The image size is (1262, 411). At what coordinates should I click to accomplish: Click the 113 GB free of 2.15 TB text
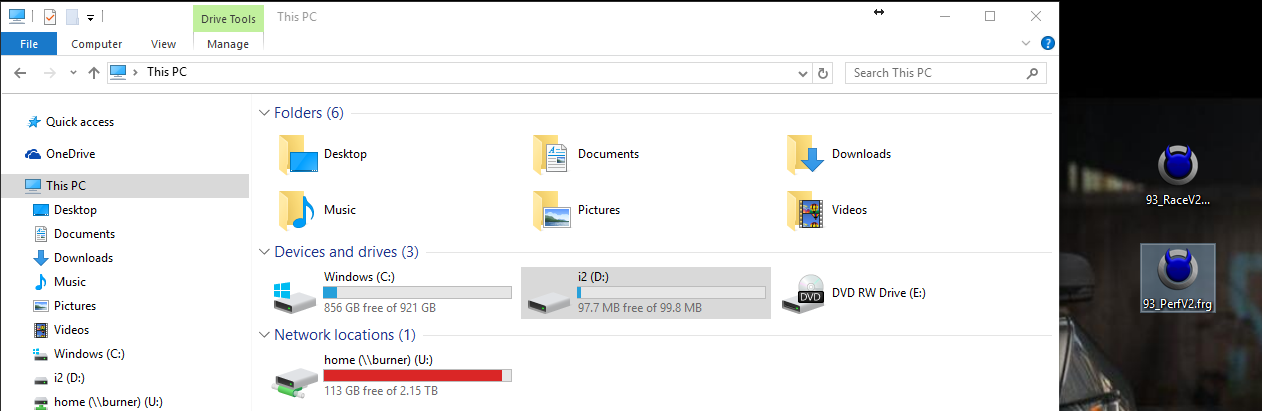[x=380, y=391]
